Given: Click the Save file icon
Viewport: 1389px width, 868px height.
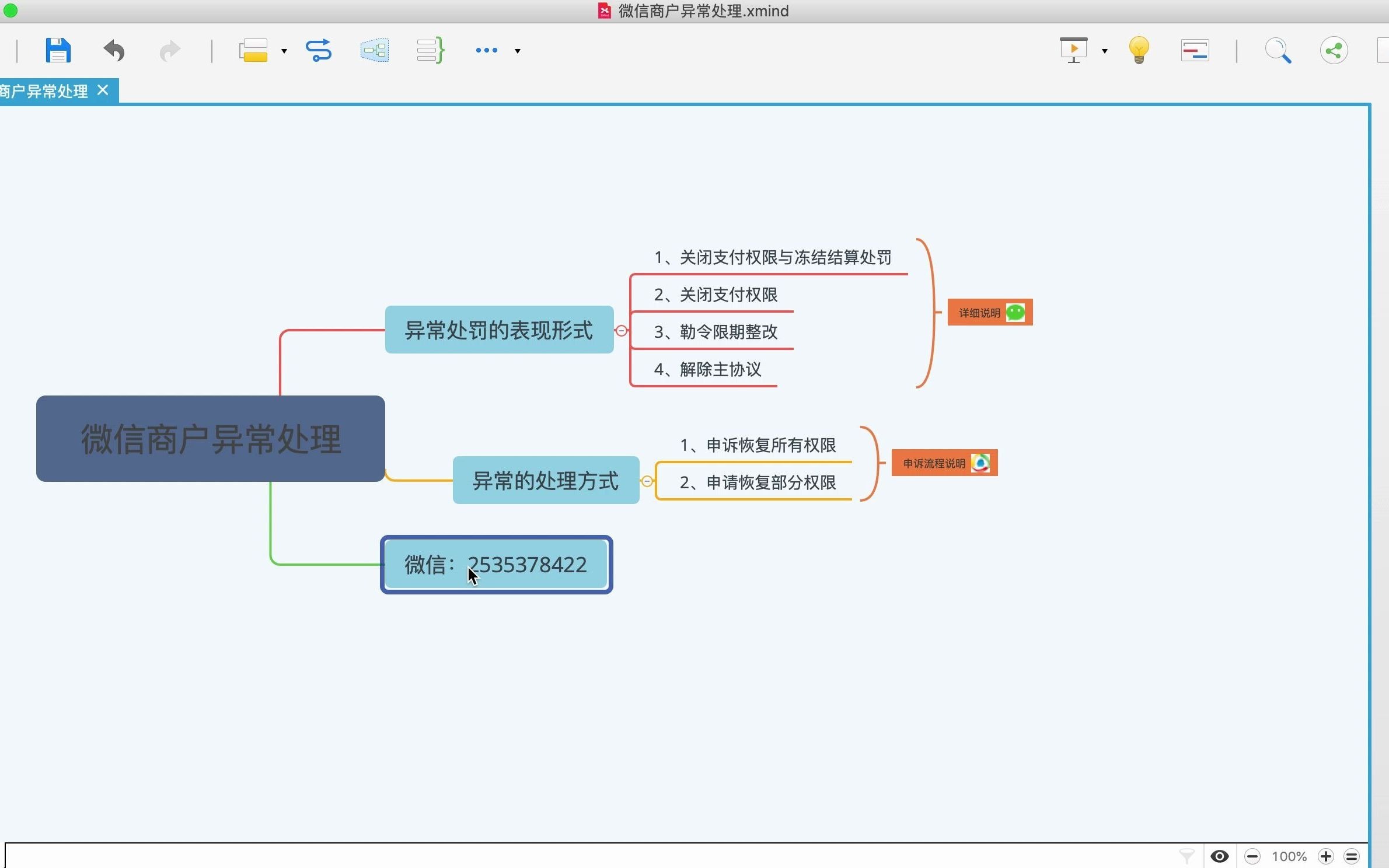Looking at the screenshot, I should tap(58, 51).
